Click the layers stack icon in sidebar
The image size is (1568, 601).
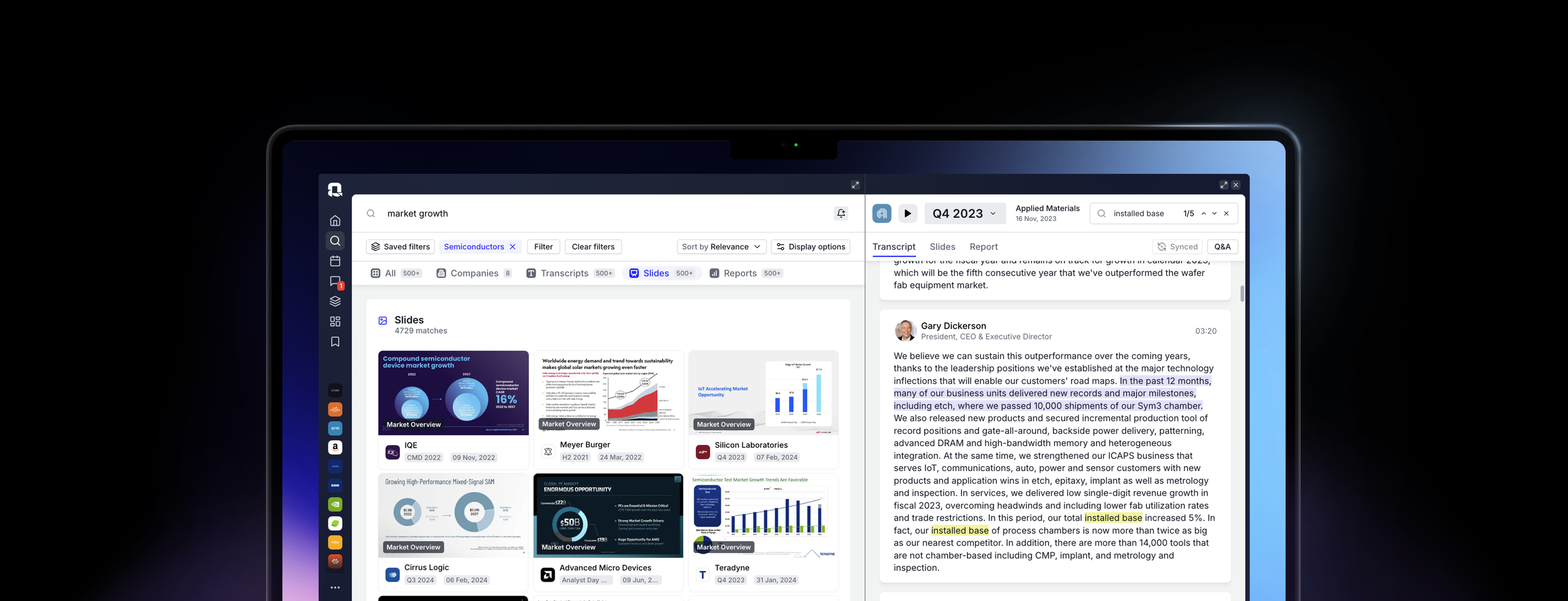pyautogui.click(x=335, y=301)
